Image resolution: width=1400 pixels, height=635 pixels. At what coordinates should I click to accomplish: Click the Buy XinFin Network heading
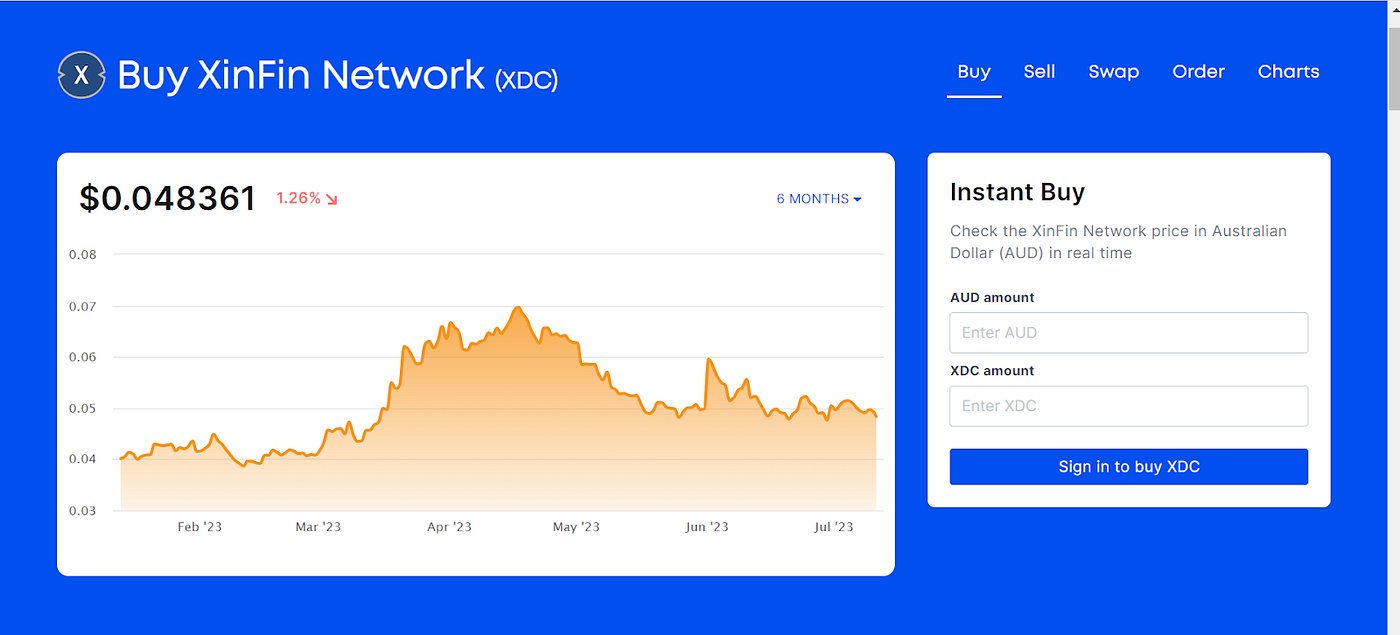tap(300, 75)
